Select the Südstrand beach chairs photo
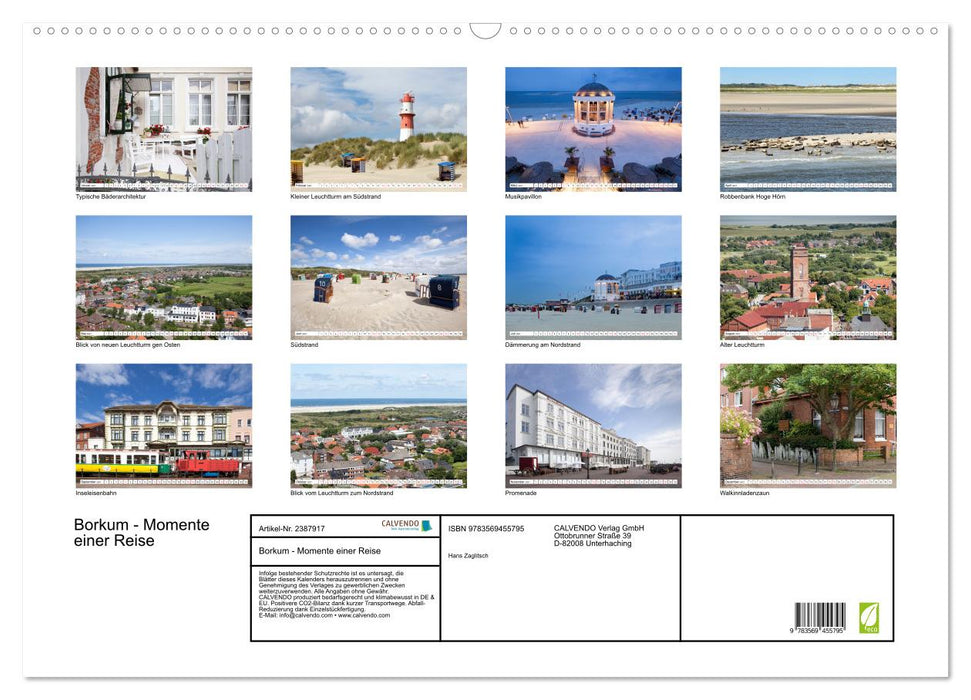Screen dimensions: 971x700 tap(378, 277)
